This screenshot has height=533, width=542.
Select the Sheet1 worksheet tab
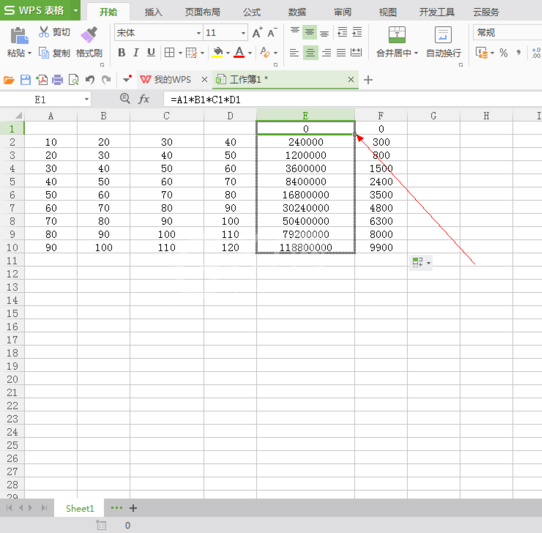80,508
